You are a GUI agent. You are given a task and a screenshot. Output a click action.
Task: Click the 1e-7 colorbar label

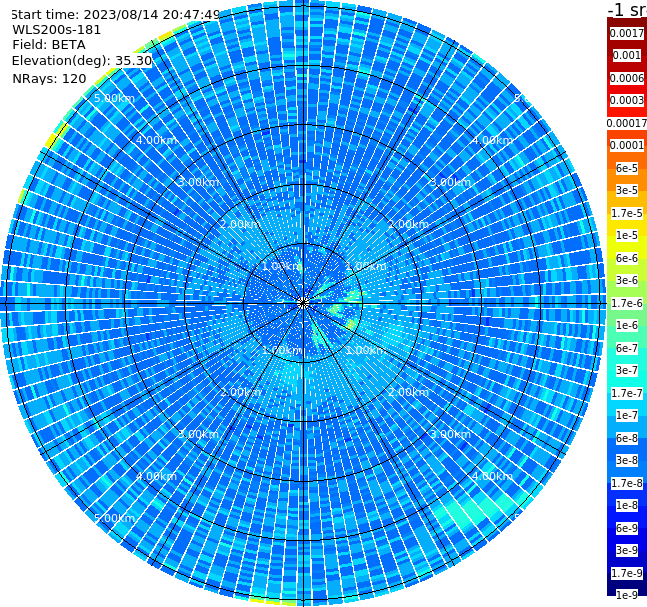click(x=627, y=415)
